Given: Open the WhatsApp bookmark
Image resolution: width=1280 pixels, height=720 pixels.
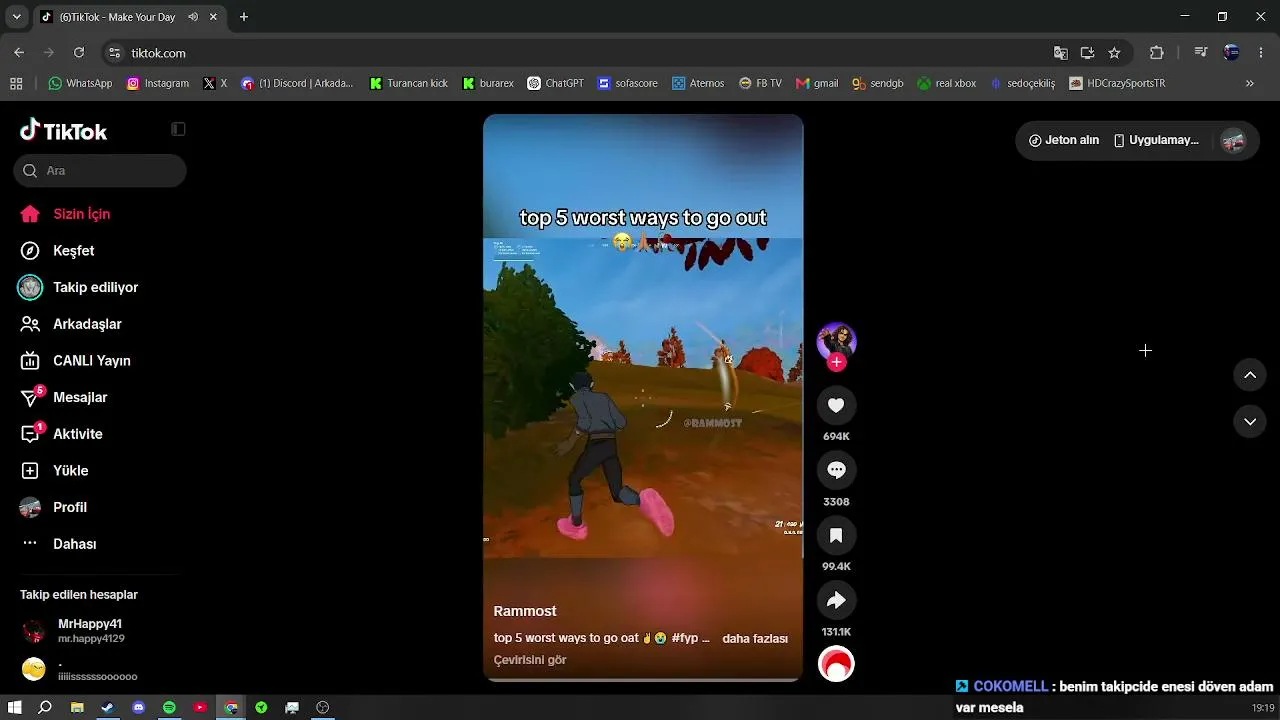Looking at the screenshot, I should tap(80, 84).
